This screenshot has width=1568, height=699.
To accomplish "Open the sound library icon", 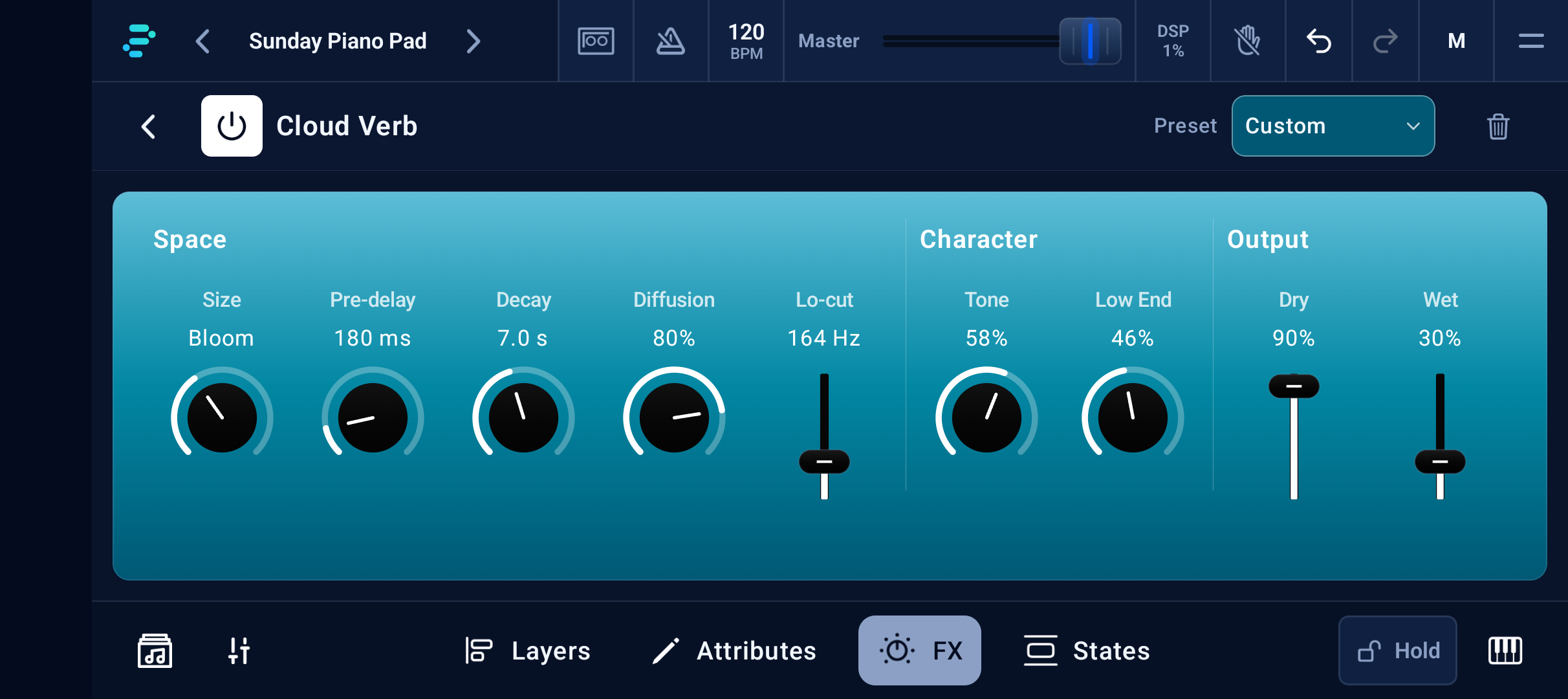I will click(155, 650).
